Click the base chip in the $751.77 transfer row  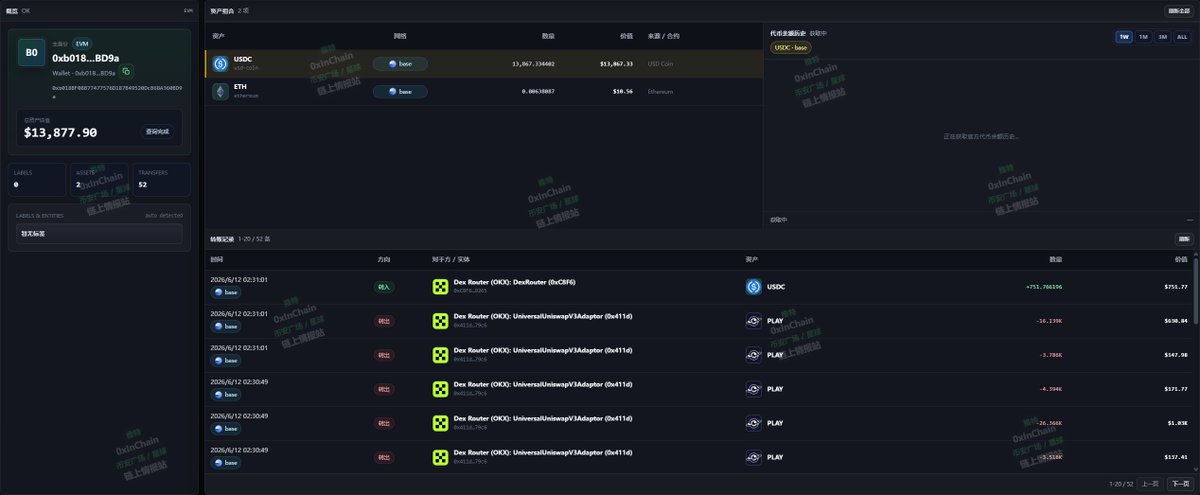click(226, 293)
